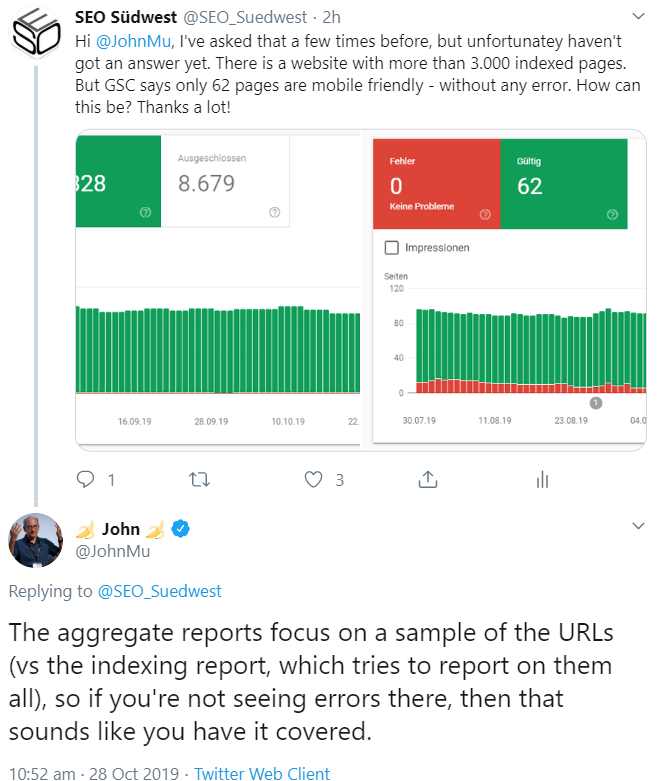
Task: Expand the SEO Südwest tweet options chevron
Action: tap(639, 17)
